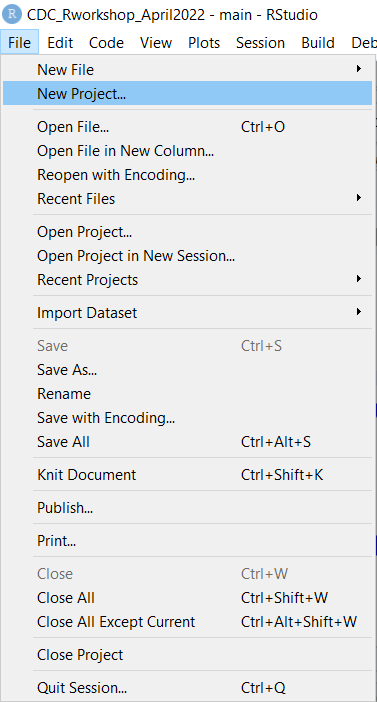Viewport: 377px width, 702px height.
Task: Select Knit Document menu entry
Action: pos(188,475)
